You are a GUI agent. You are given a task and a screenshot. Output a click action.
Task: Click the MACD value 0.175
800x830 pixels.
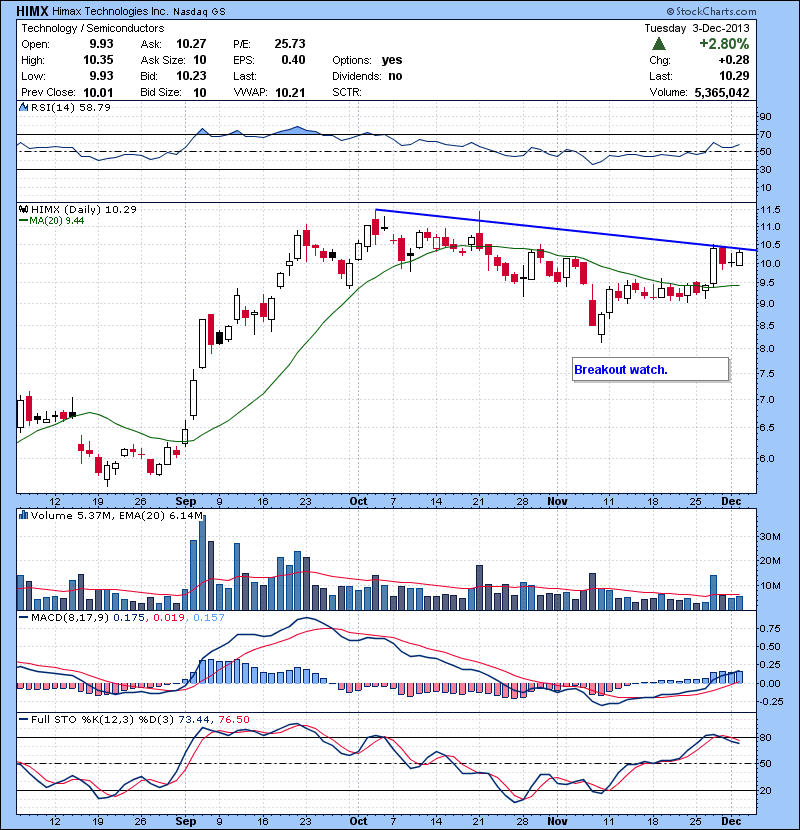[129, 617]
